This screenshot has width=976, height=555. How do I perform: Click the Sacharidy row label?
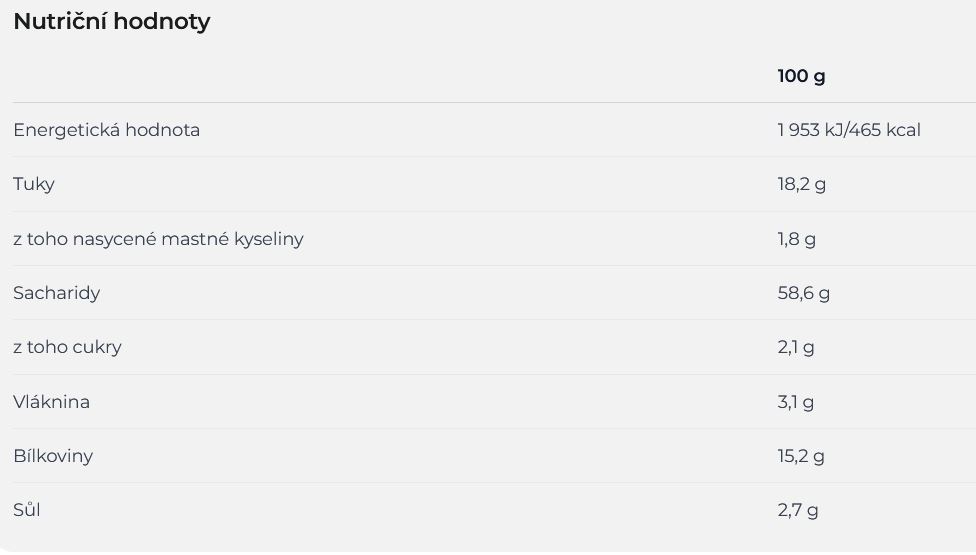(x=57, y=292)
